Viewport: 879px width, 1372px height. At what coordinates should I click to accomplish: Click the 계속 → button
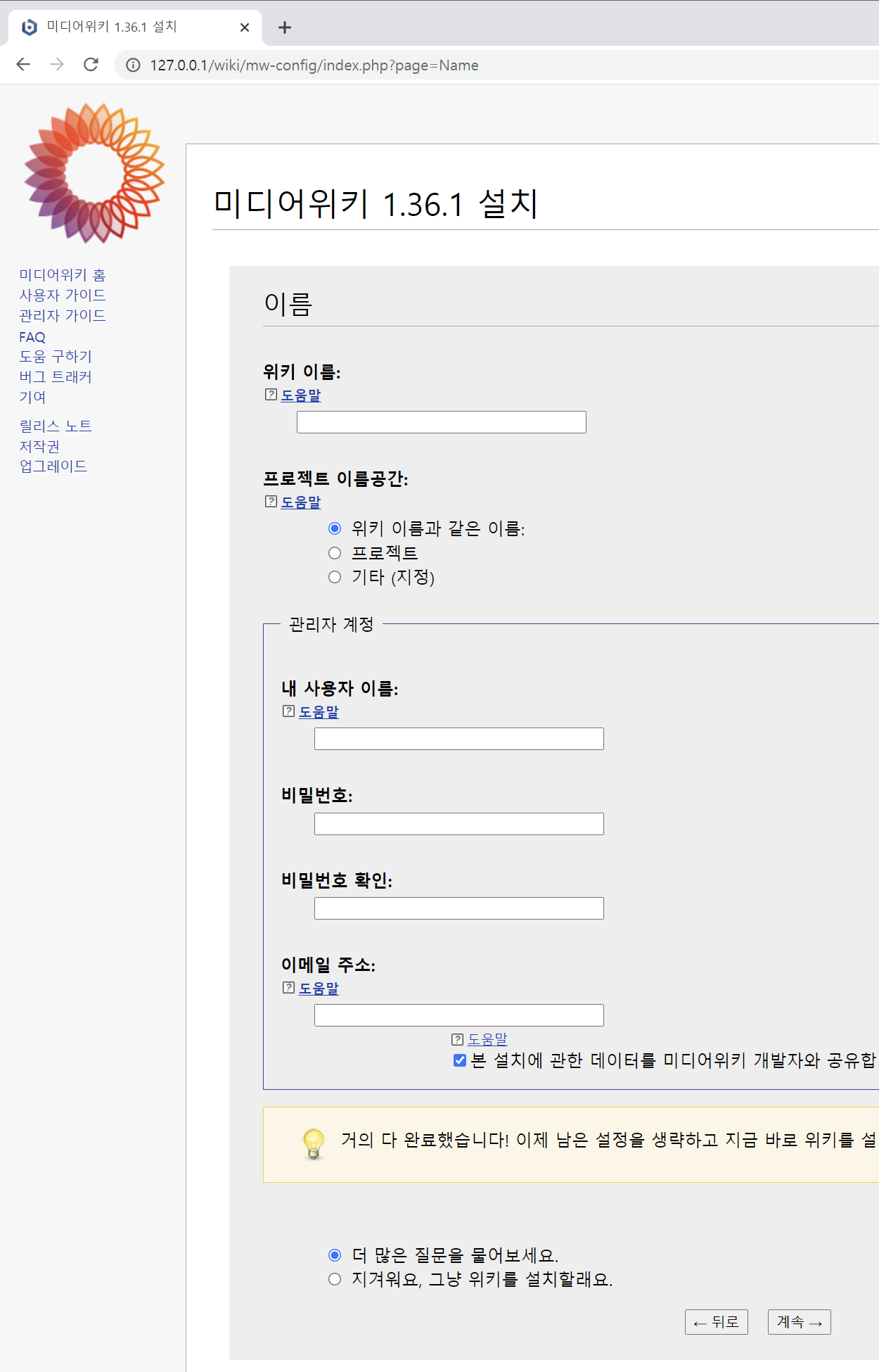pyautogui.click(x=800, y=1322)
